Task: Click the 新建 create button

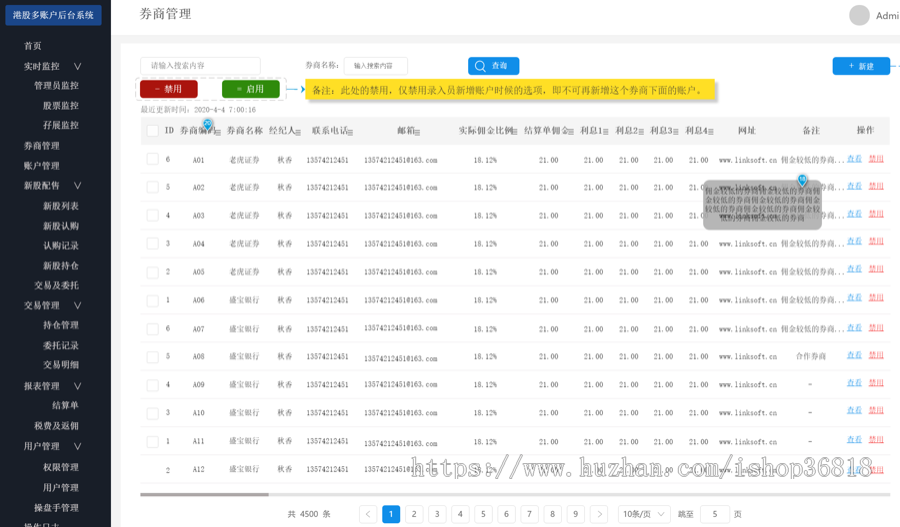Action: click(861, 66)
